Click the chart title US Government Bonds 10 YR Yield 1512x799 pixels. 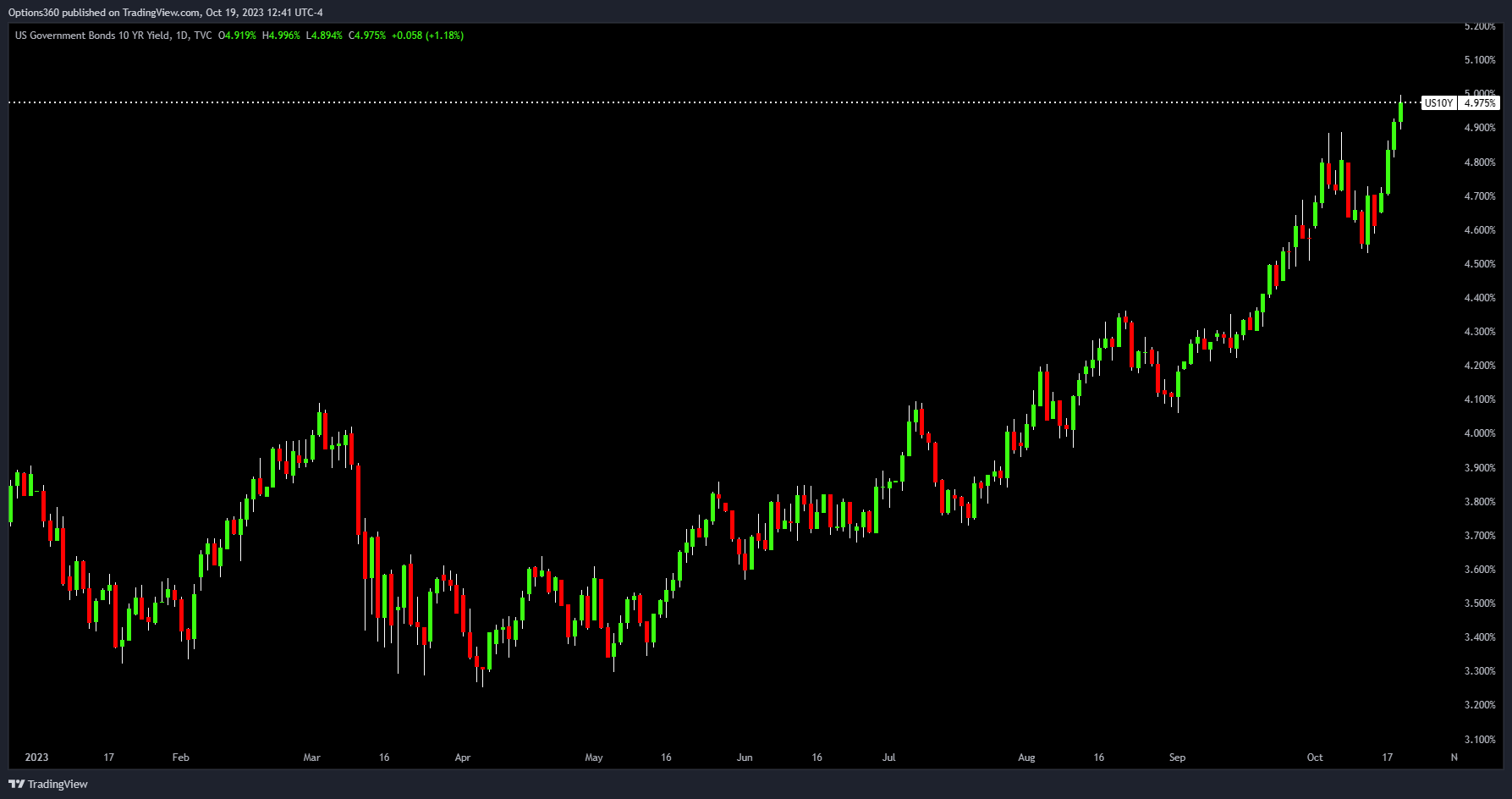[x=92, y=36]
